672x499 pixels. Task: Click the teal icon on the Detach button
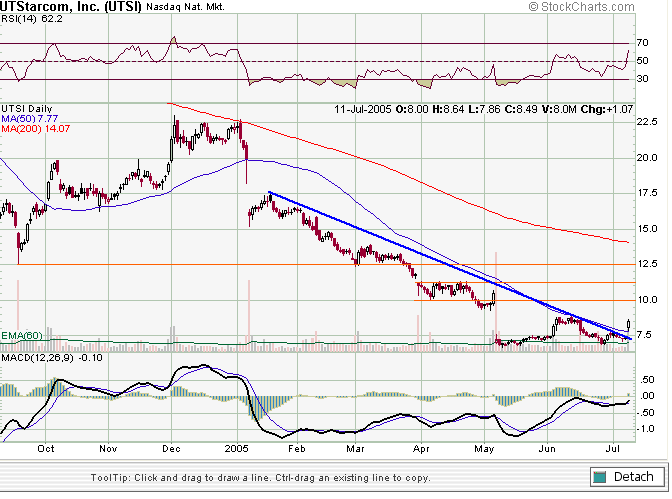(x=600, y=477)
